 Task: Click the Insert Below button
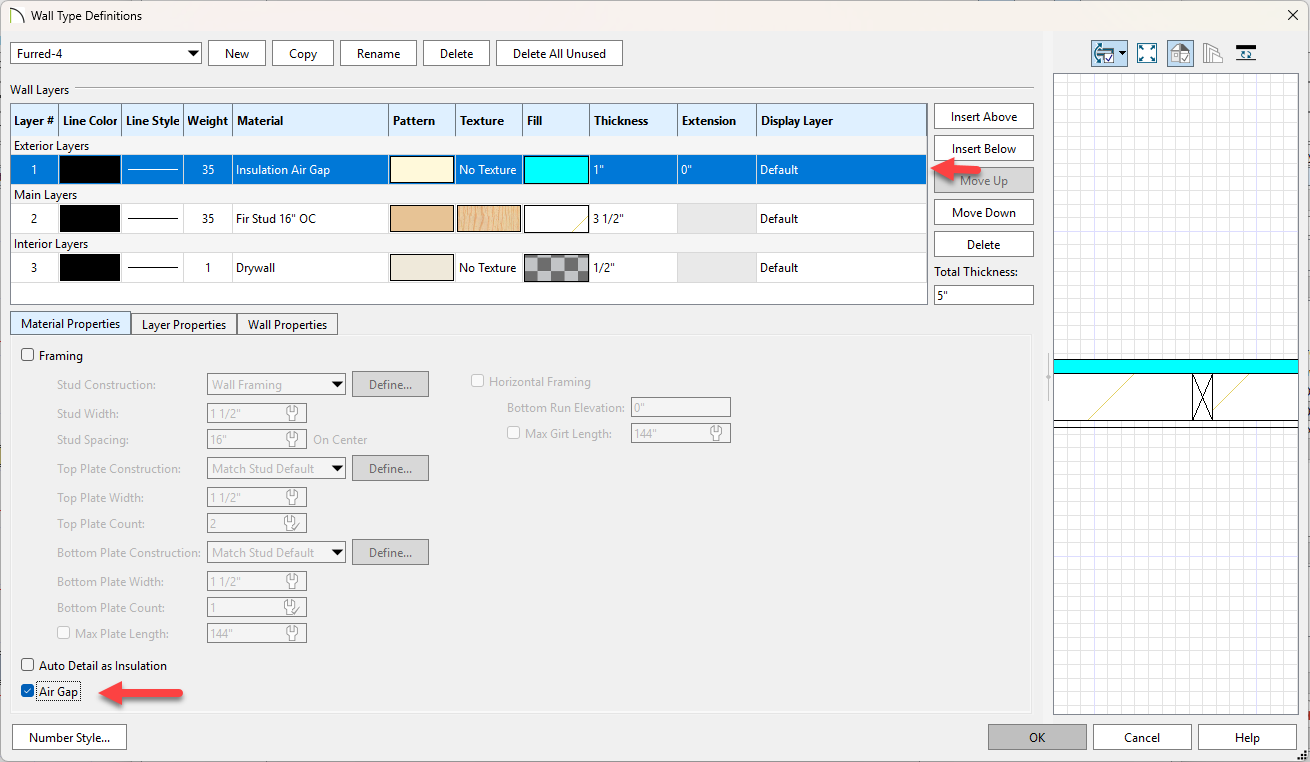[x=984, y=148]
